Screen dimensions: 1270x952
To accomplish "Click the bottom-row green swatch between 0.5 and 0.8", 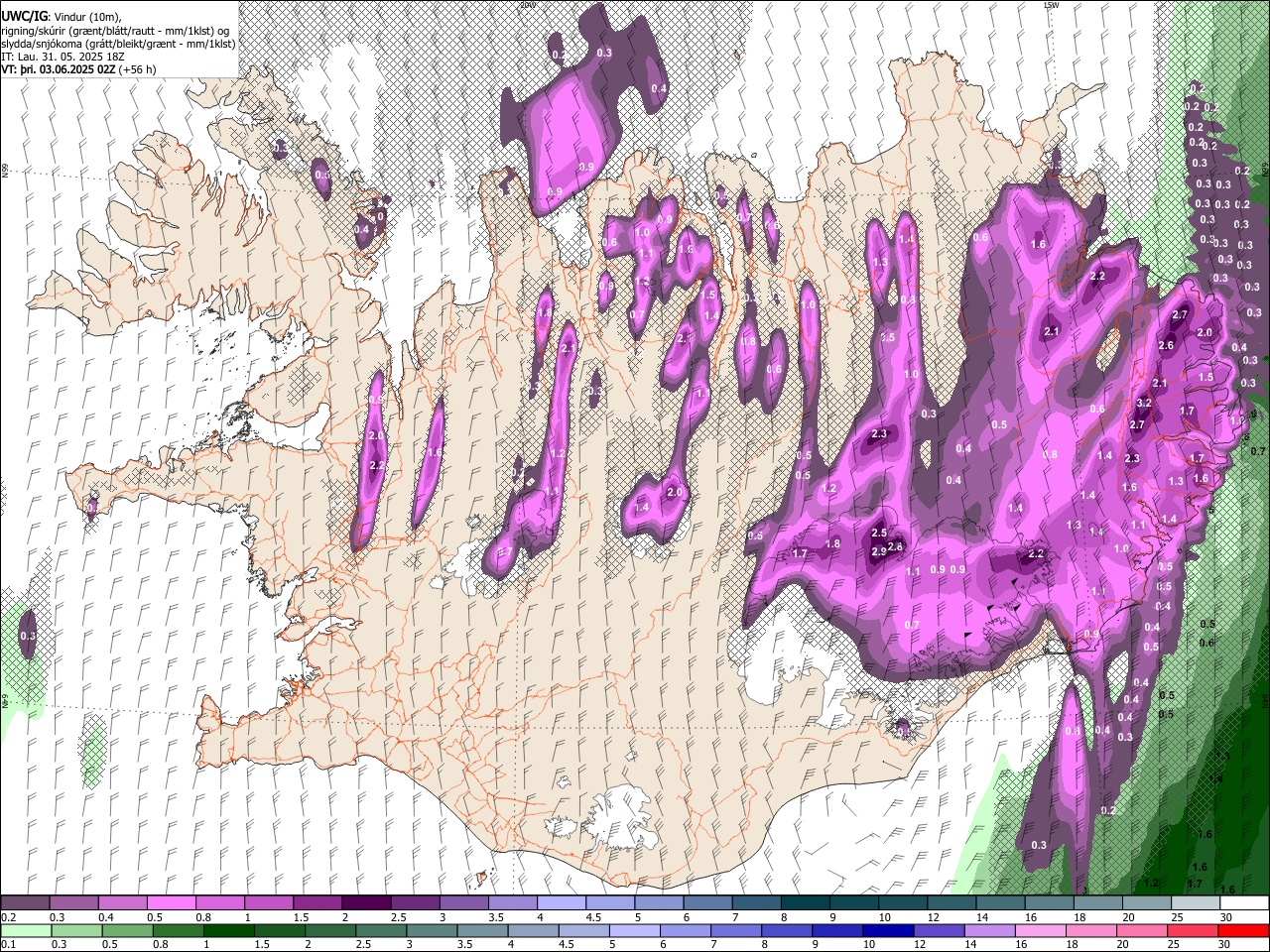I will (127, 930).
